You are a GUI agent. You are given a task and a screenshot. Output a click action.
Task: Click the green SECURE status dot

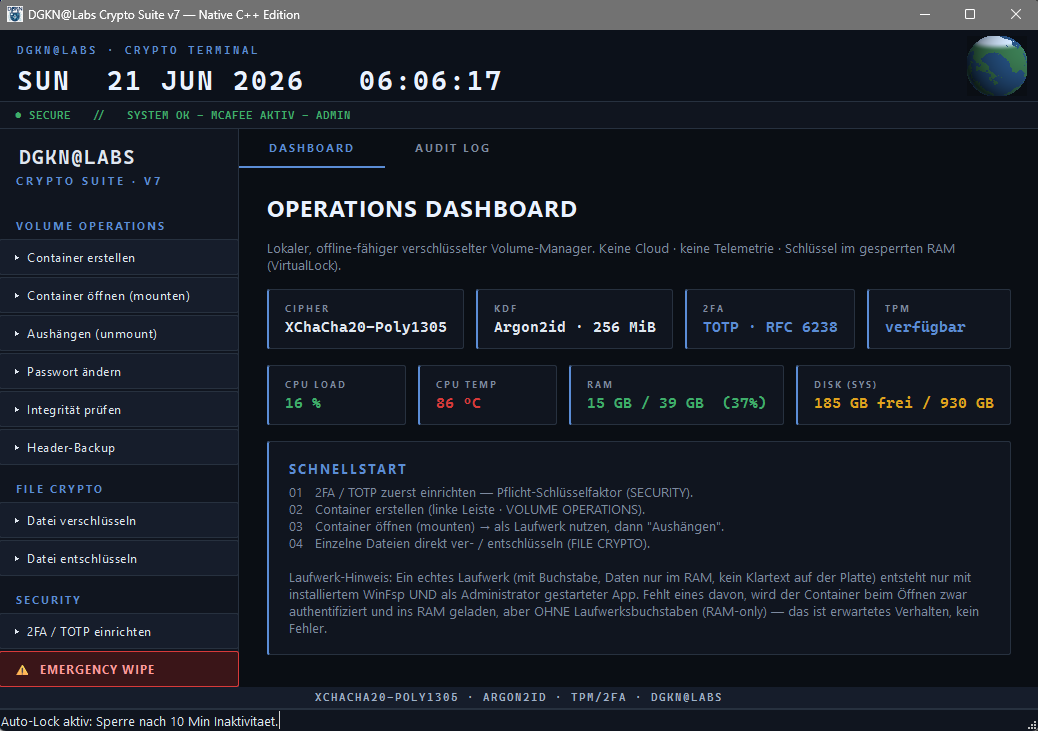19,115
